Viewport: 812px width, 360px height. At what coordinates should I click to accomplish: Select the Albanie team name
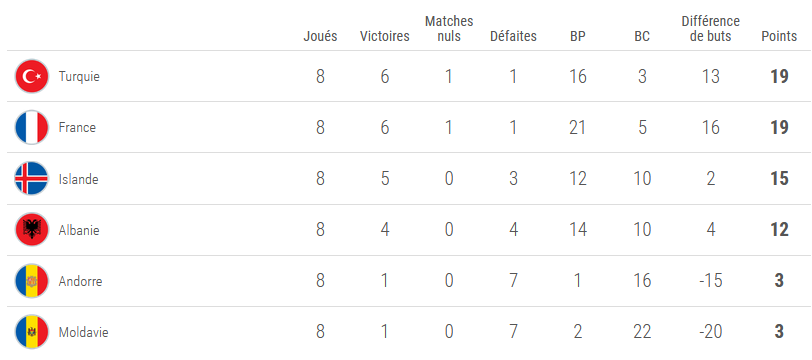(79, 230)
